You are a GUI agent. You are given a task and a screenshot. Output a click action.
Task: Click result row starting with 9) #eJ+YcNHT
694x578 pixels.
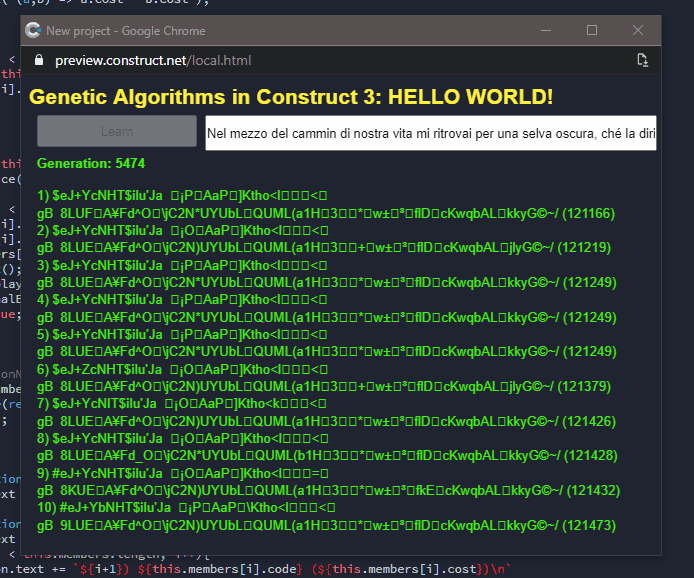click(183, 473)
